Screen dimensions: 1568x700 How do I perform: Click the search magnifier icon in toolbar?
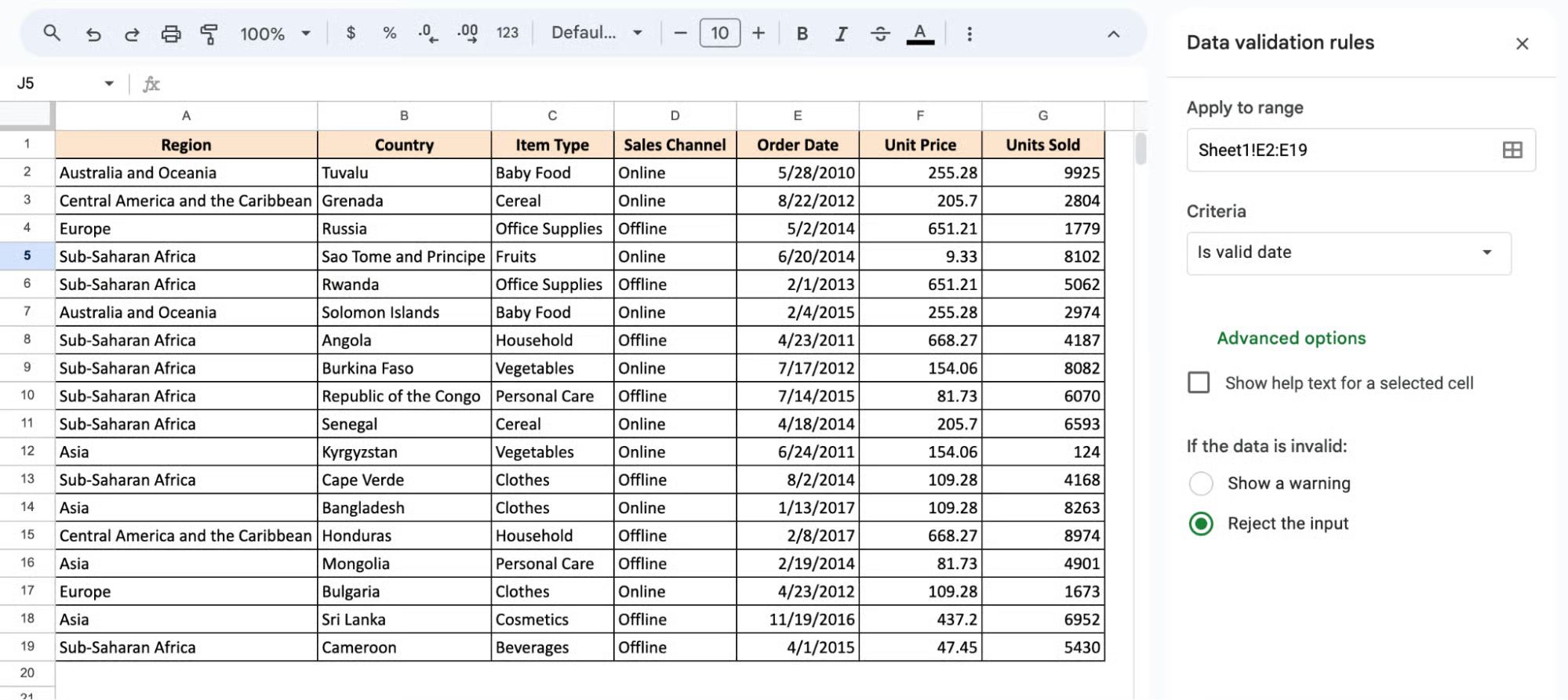tap(52, 33)
